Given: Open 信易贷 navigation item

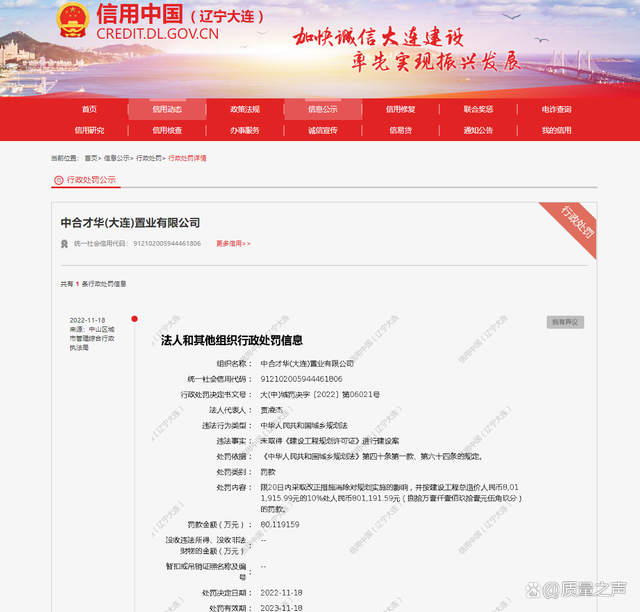Looking at the screenshot, I should tap(400, 130).
